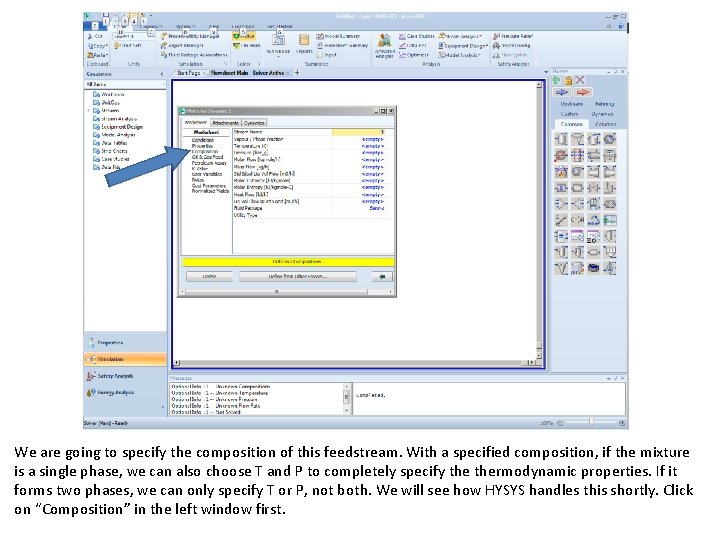The width and height of the screenshot is (720, 540).
Task: Select the separator vessel icon in palette
Action: click(x=561, y=139)
